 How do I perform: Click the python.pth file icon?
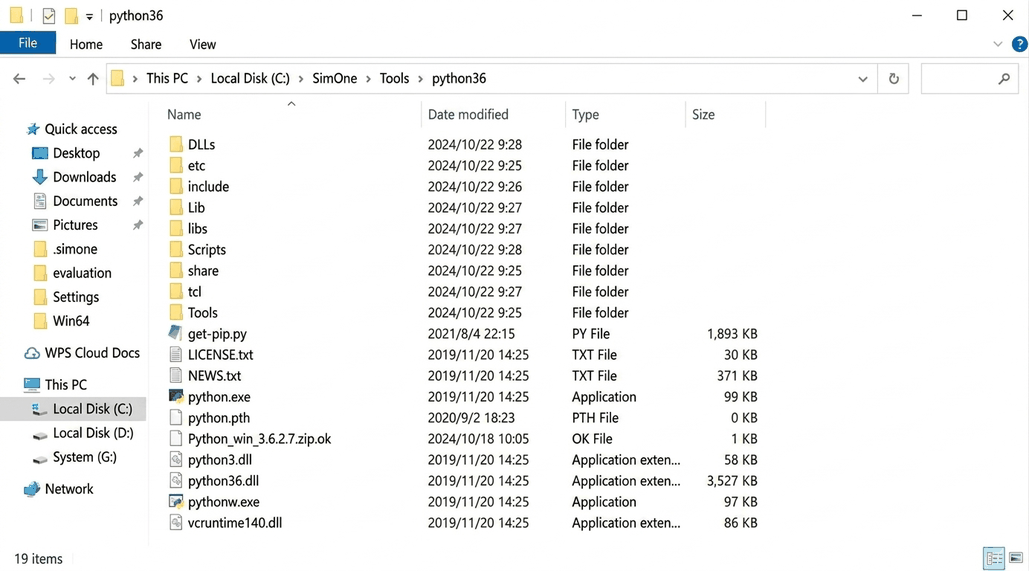tap(175, 417)
